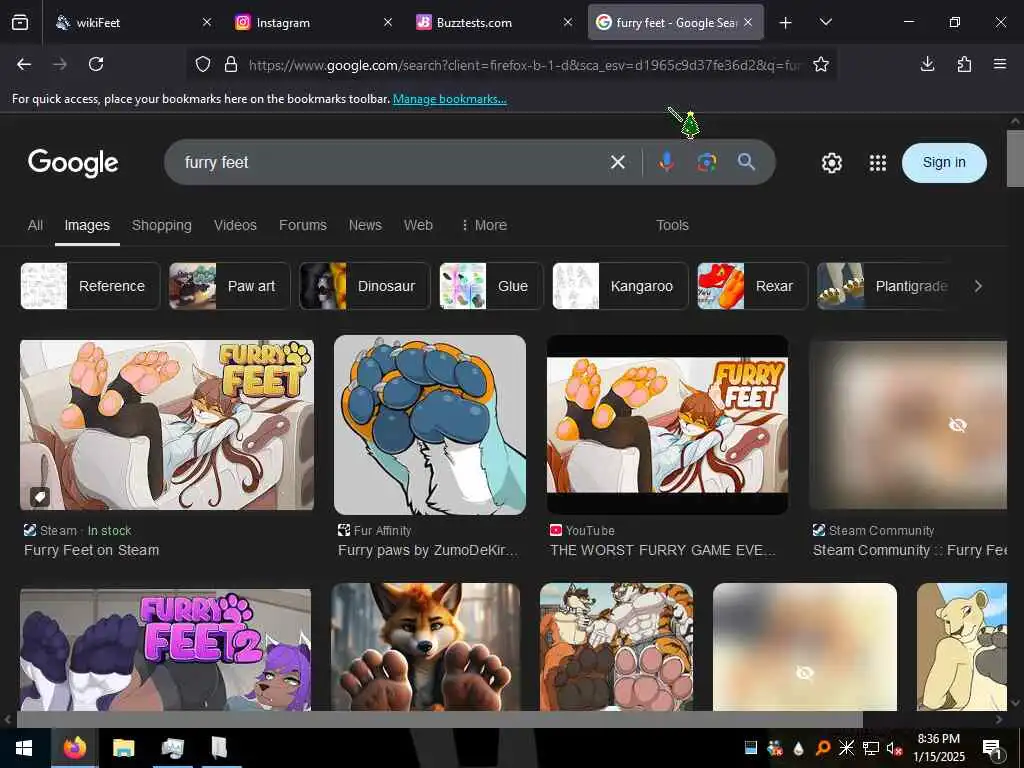This screenshot has width=1024, height=768.
Task: Switch to the All results tab
Action: (x=35, y=225)
